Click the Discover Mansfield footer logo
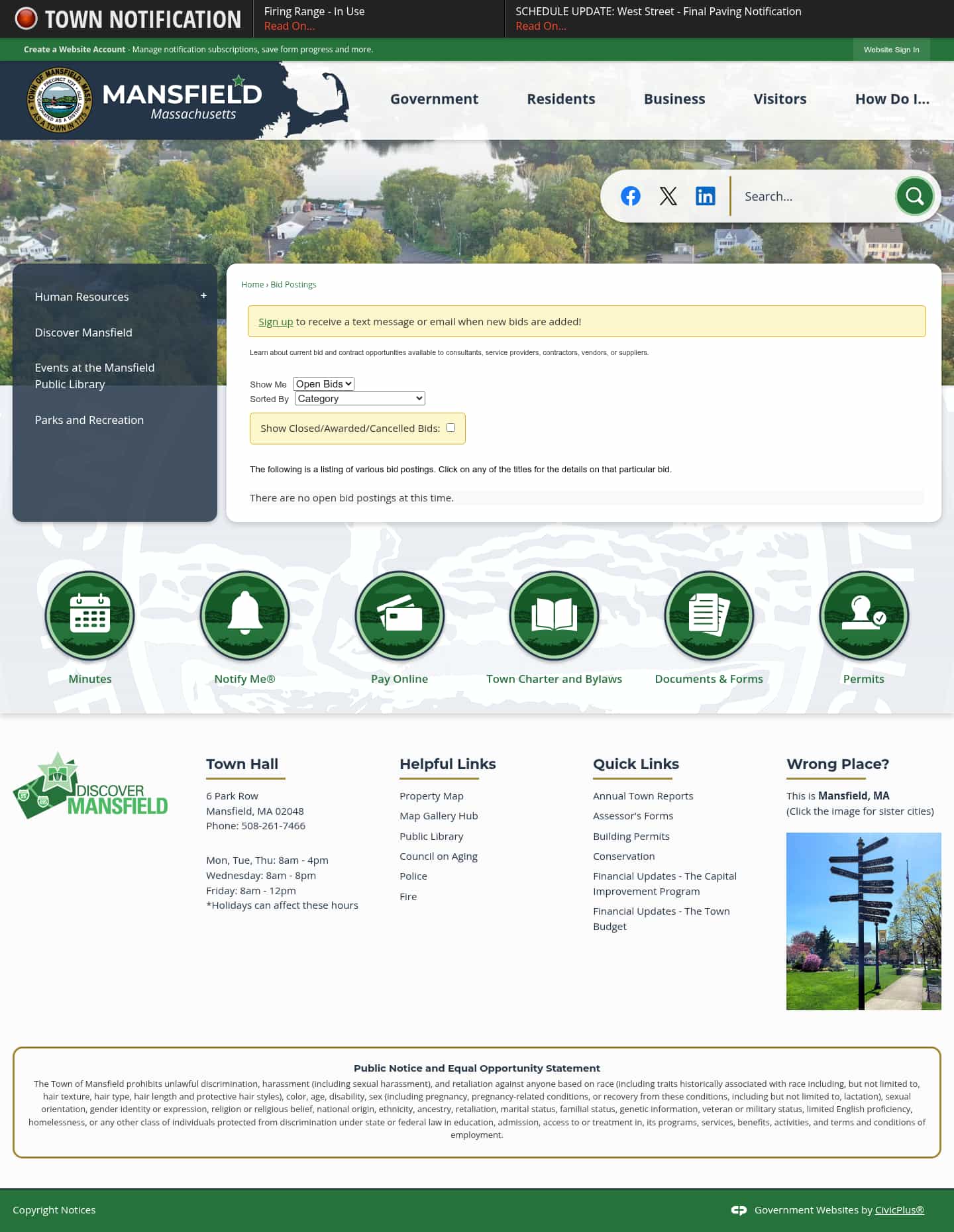This screenshot has width=954, height=1232. [90, 786]
